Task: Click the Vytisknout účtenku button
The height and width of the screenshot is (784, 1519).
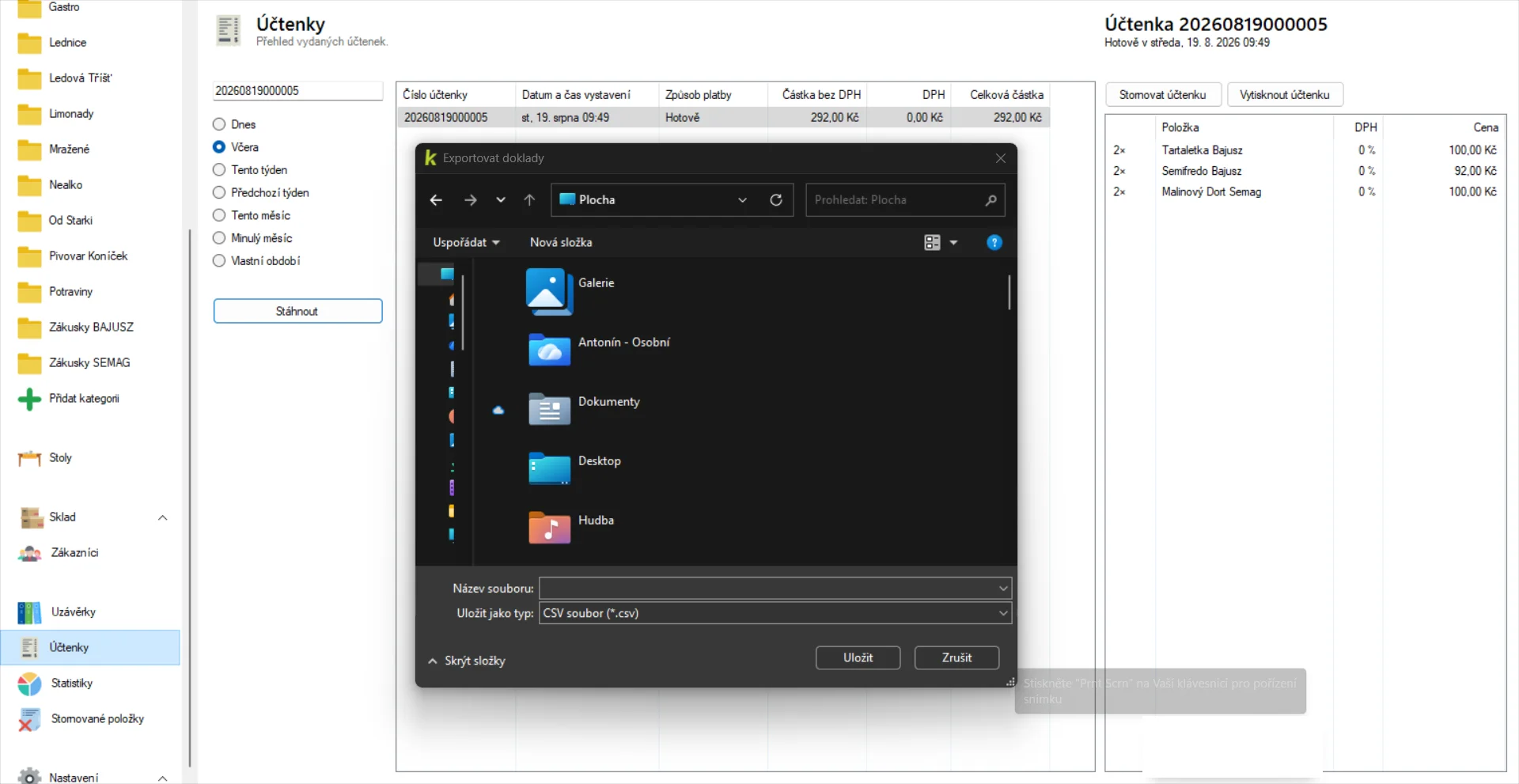Action: [1285, 95]
